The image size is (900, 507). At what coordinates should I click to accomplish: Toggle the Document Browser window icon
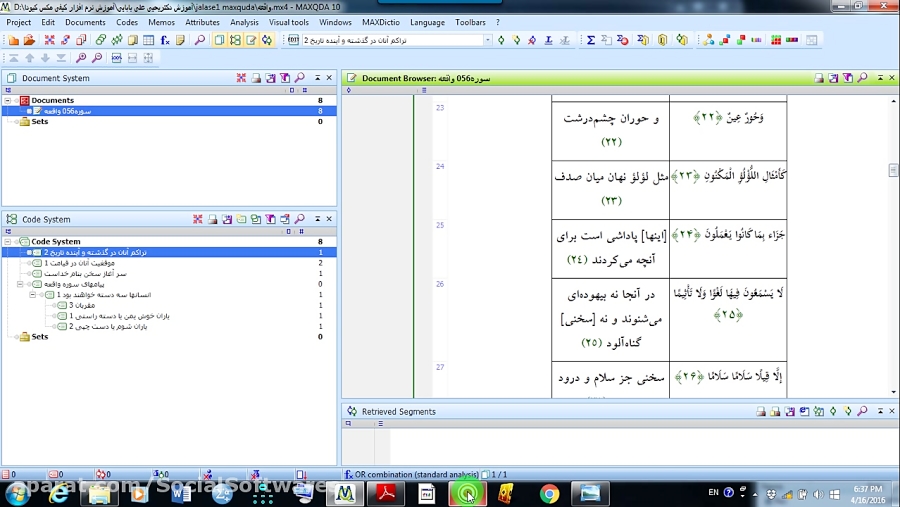click(251, 40)
